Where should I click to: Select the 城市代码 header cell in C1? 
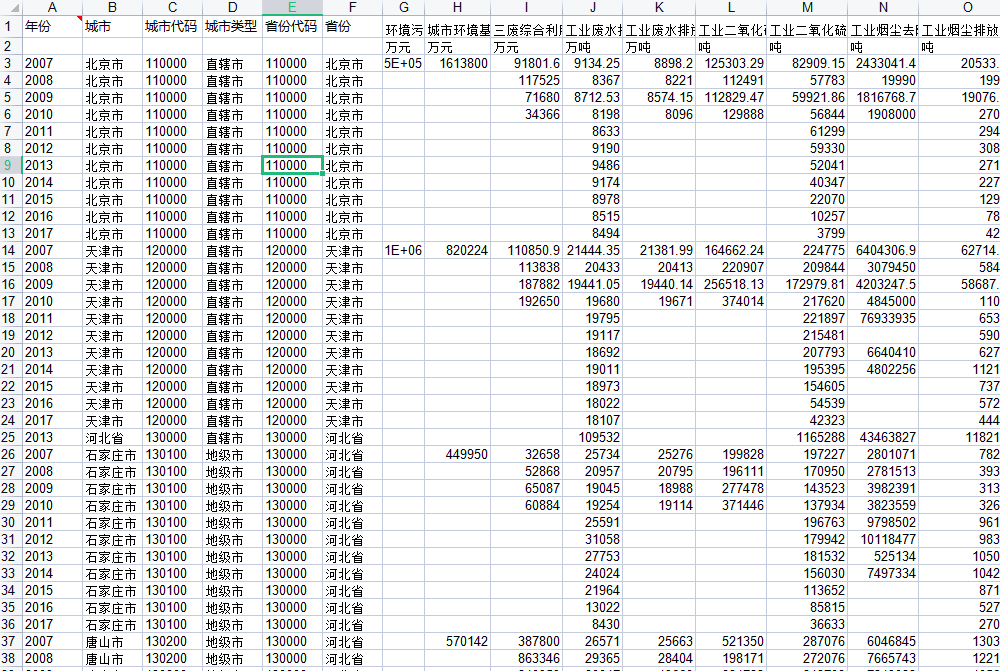point(172,27)
